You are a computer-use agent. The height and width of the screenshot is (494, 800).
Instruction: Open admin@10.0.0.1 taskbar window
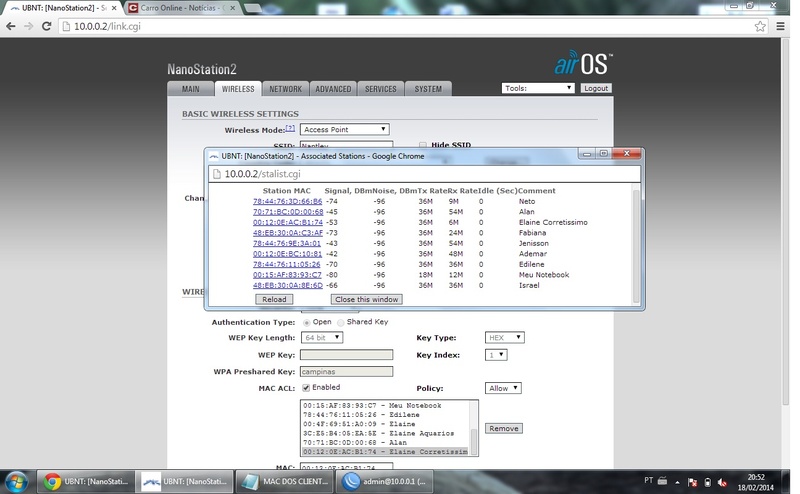[384, 481]
